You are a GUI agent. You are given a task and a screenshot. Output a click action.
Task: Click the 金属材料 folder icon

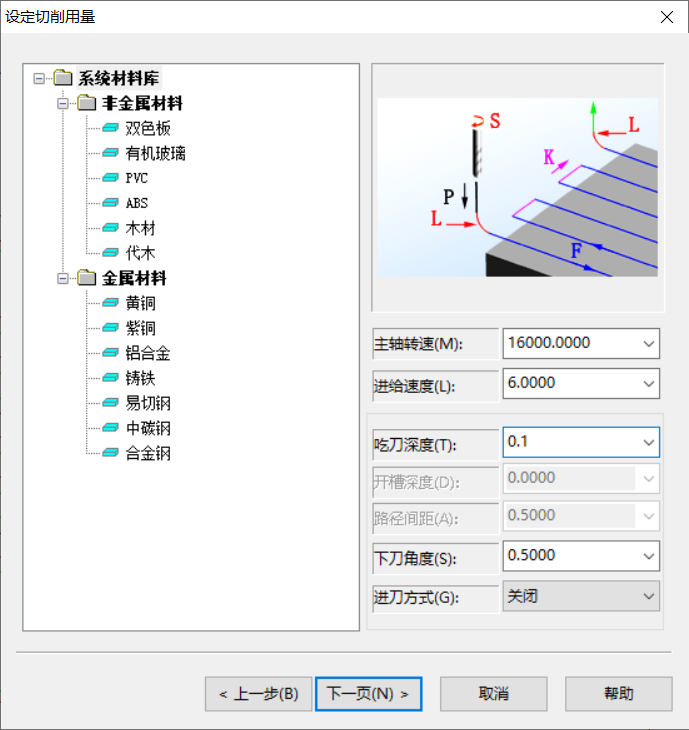87,278
